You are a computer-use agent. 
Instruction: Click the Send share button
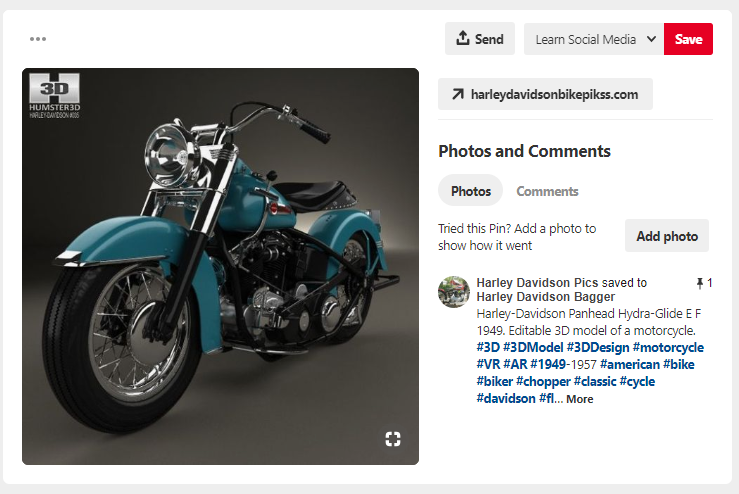point(480,39)
